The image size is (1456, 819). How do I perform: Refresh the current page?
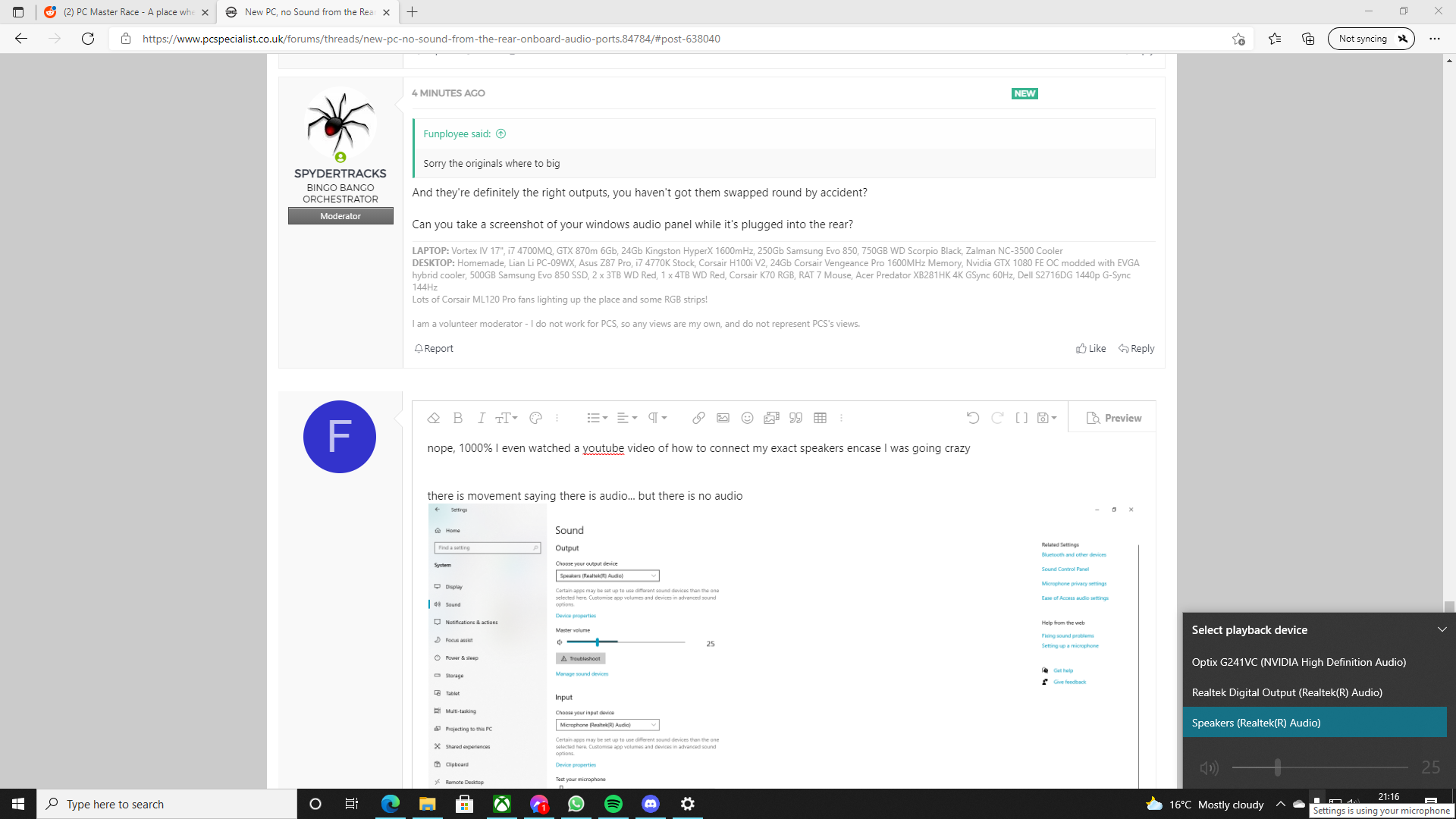[88, 39]
